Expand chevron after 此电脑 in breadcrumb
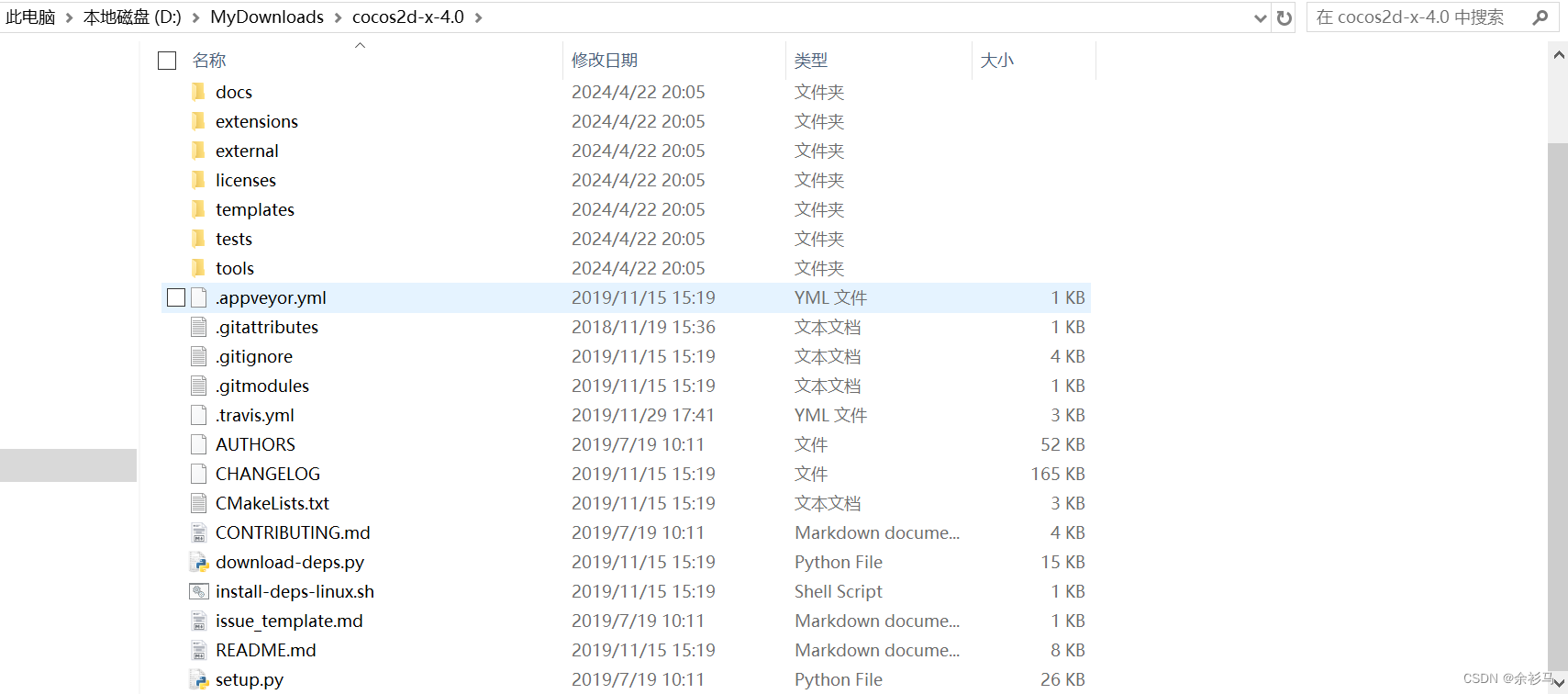Screen dimensions: 1568x694 [x=69, y=17]
